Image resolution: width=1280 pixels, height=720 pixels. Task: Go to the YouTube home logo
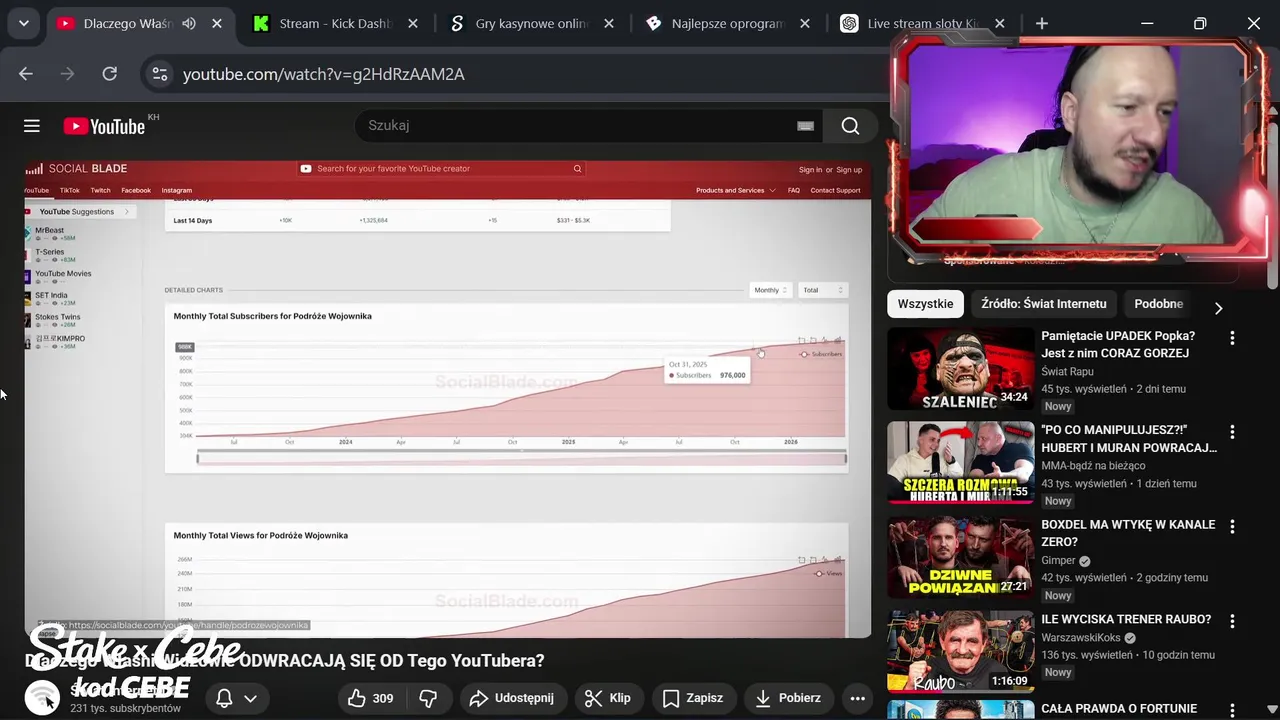coord(104,126)
